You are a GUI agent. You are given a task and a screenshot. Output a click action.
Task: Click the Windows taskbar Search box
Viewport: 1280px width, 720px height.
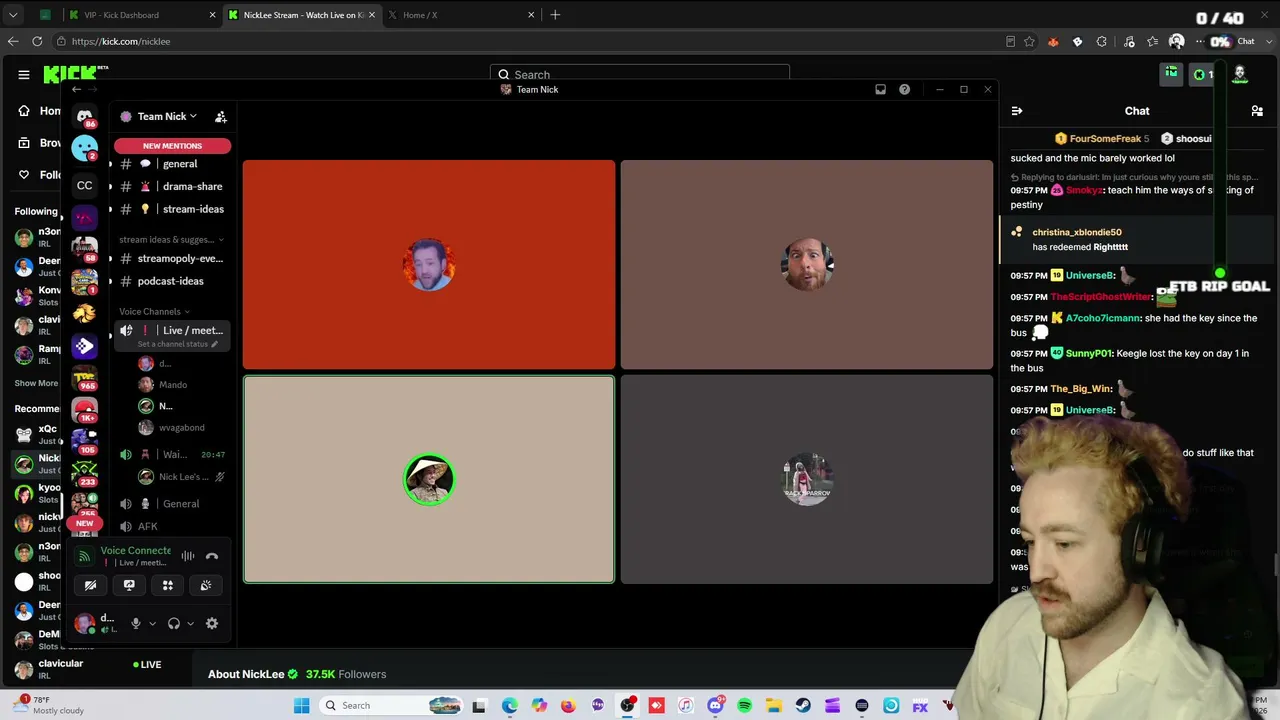tap(389, 706)
